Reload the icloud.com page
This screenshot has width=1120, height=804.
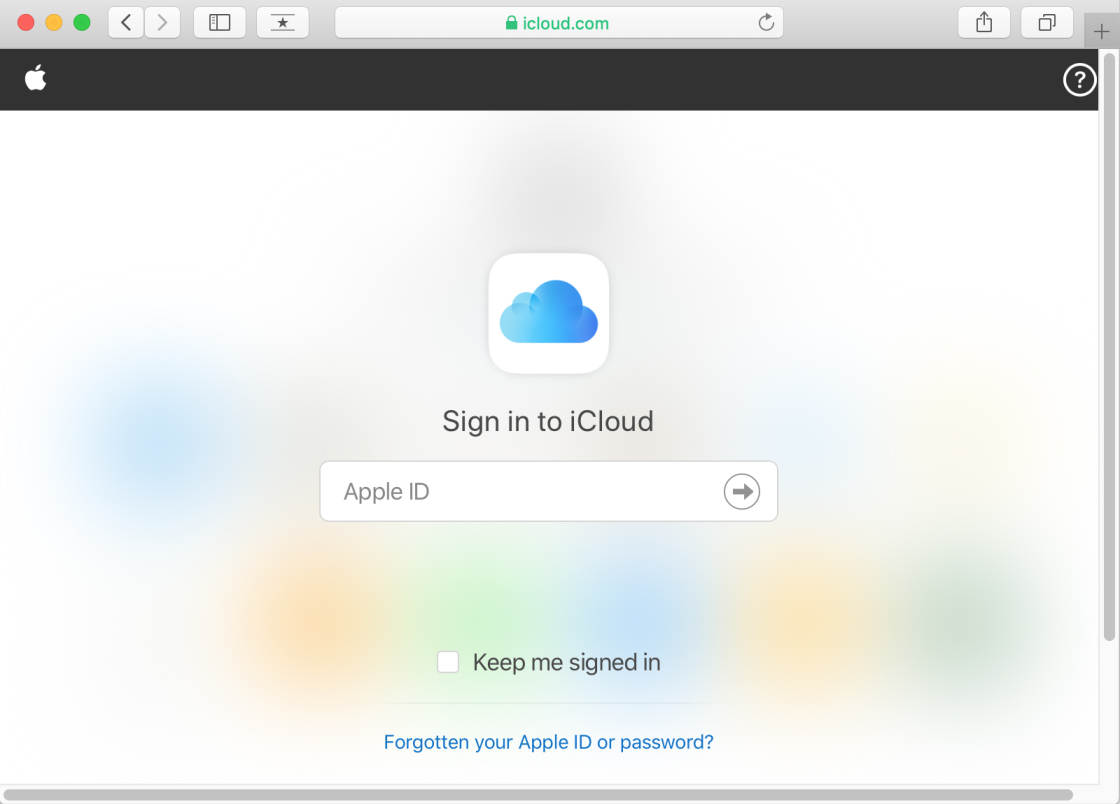[766, 23]
